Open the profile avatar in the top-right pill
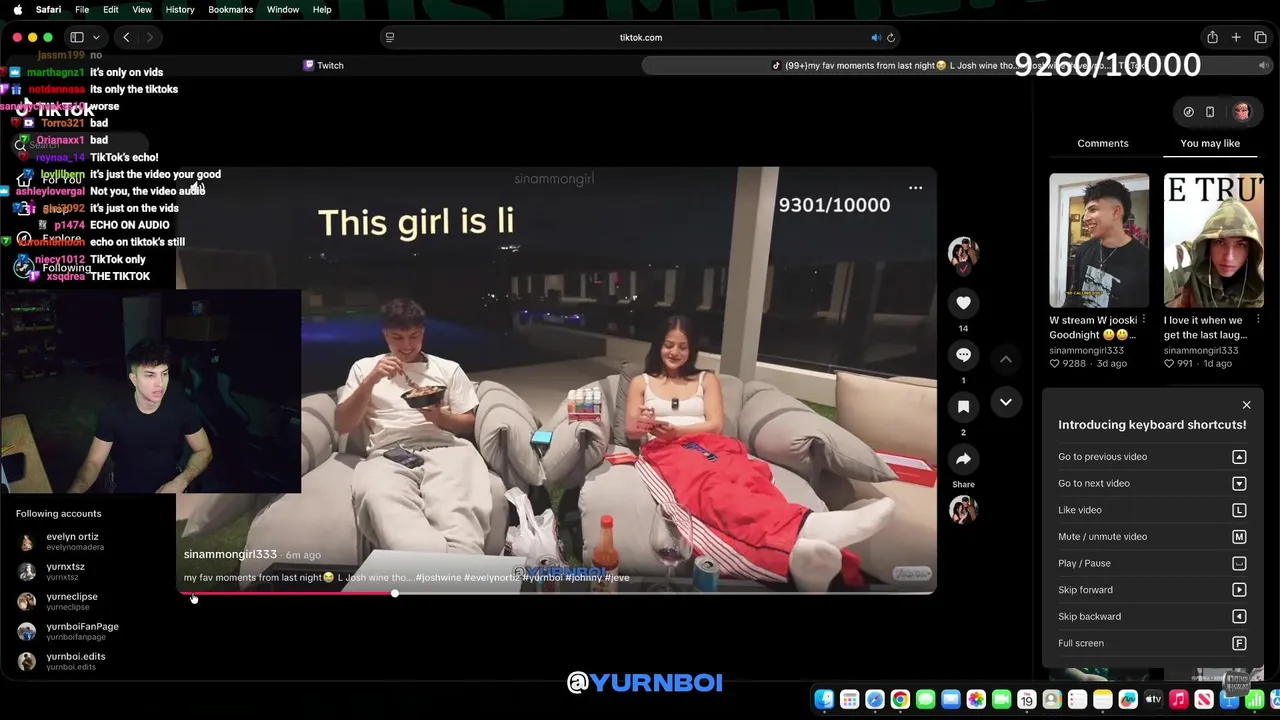Viewport: 1280px width, 720px height. pos(1242,112)
